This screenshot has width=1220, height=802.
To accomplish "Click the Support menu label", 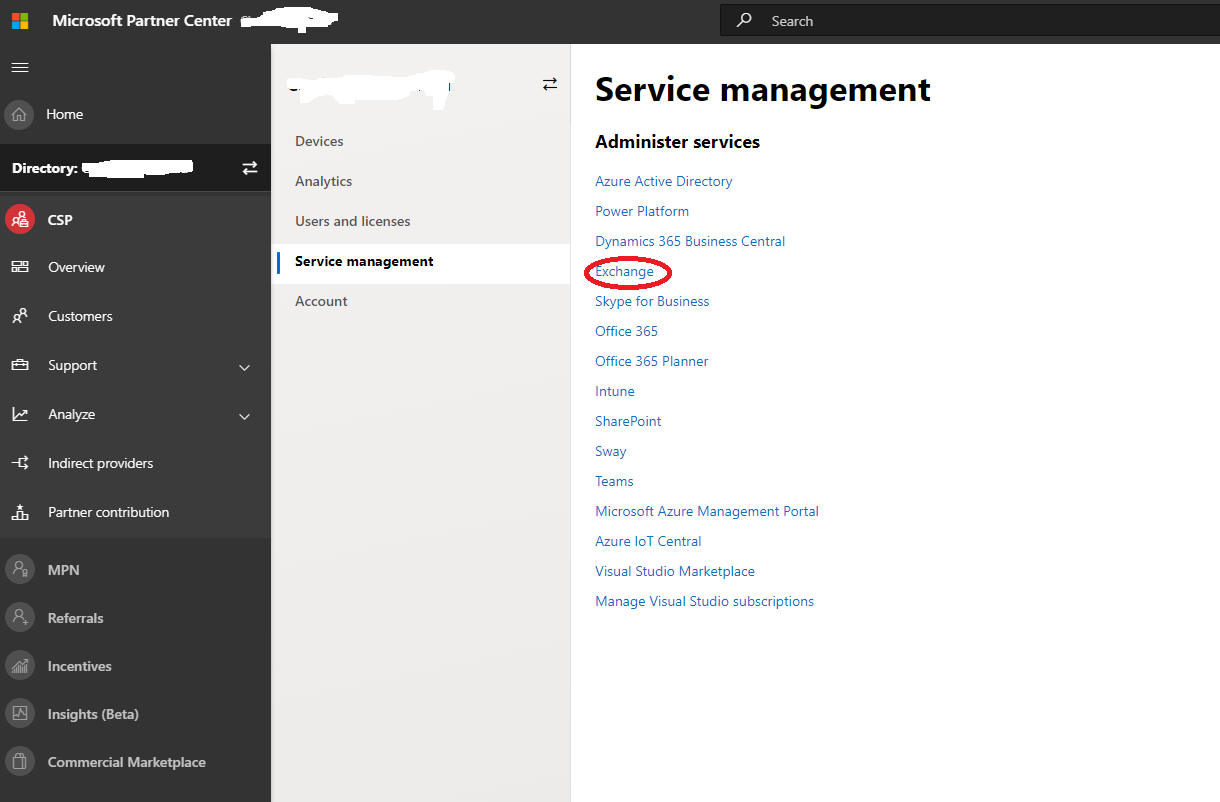I will click(x=72, y=365).
